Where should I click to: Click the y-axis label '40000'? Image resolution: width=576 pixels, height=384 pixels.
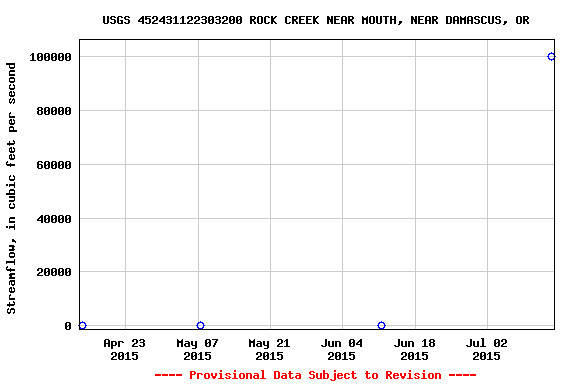54,219
